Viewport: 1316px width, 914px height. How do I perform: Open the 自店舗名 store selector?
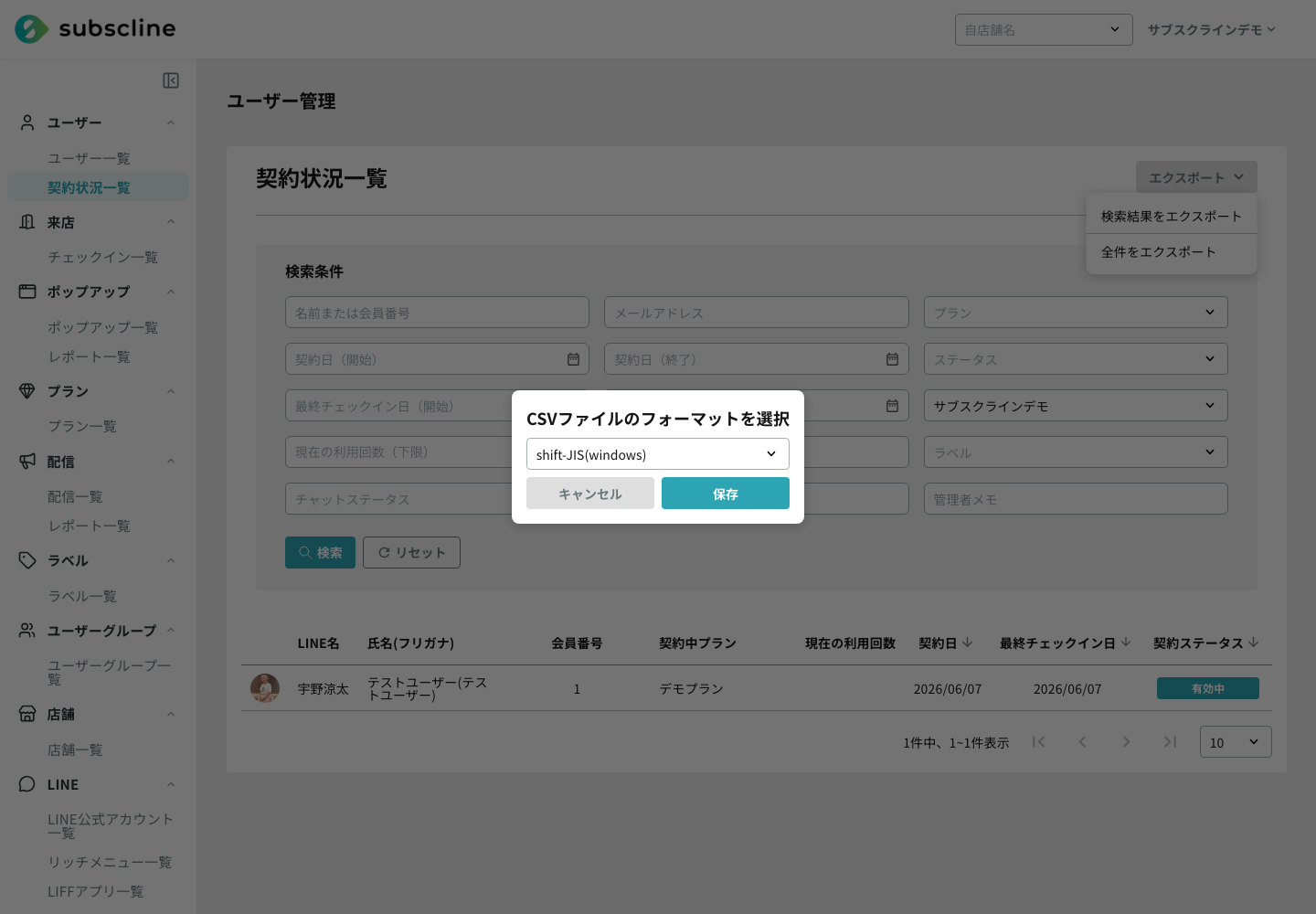point(1044,29)
